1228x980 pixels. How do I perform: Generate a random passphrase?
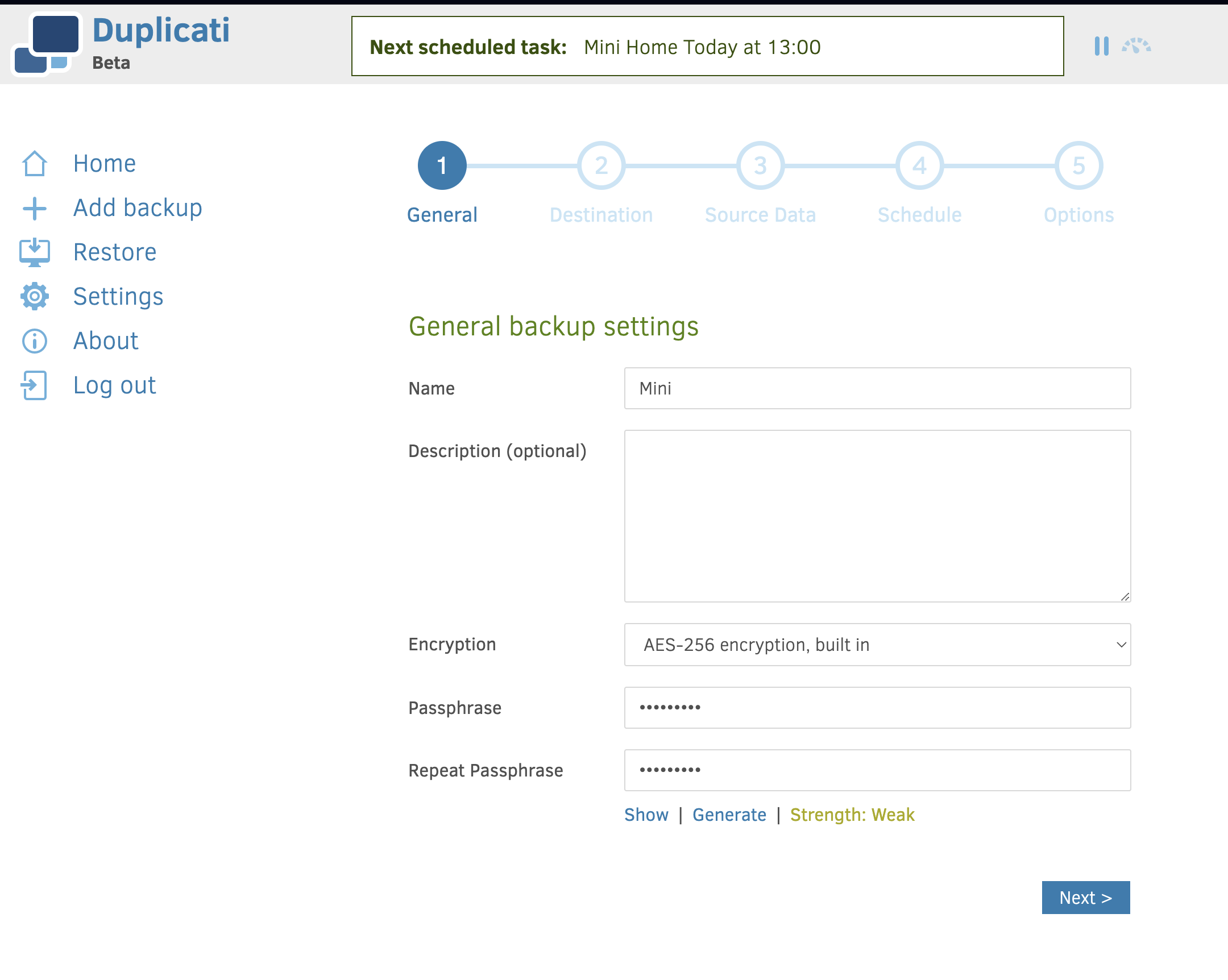point(729,815)
